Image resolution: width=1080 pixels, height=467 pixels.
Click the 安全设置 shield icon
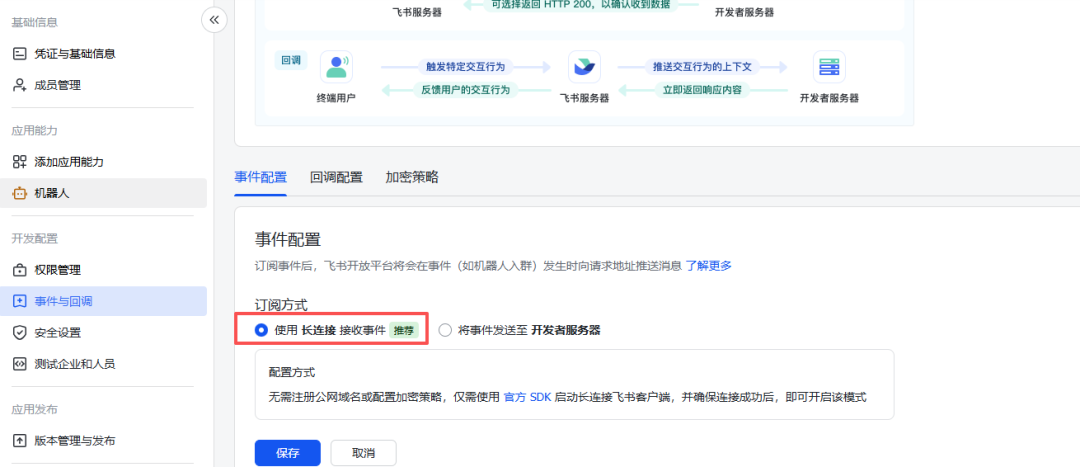click(19, 333)
